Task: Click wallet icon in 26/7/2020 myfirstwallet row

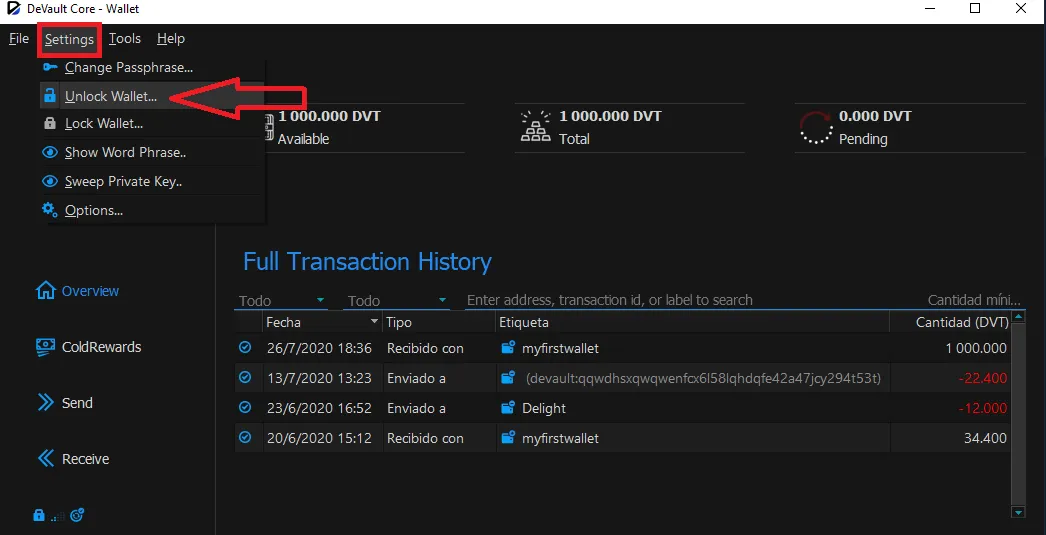Action: point(508,348)
